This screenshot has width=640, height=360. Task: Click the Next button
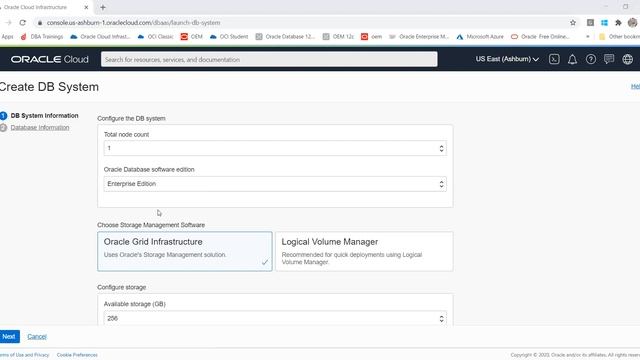coord(9,336)
